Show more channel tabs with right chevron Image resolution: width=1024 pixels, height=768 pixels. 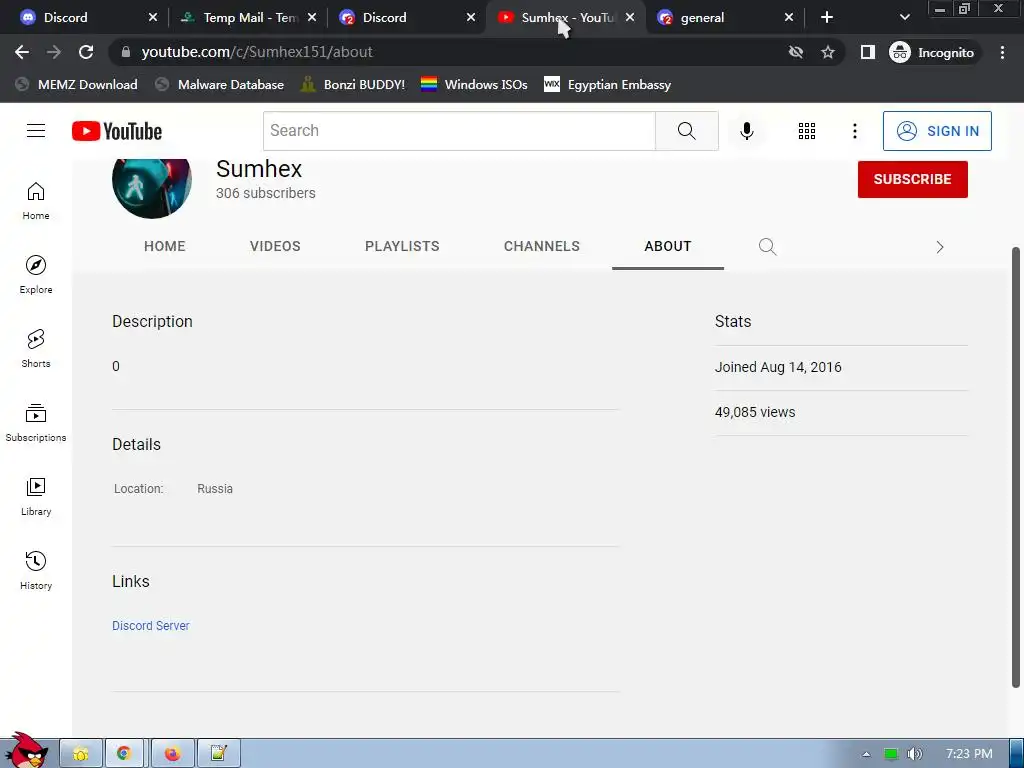[x=940, y=247]
